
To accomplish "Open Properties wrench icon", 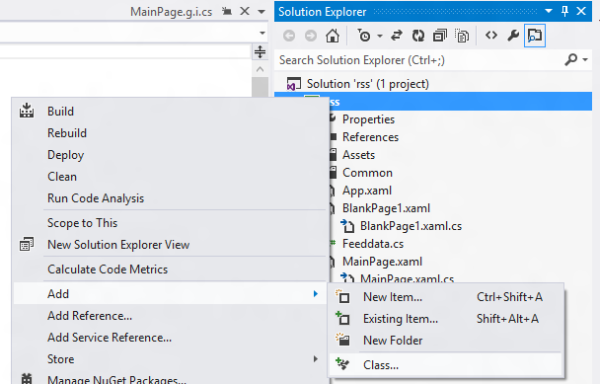I will [513, 36].
